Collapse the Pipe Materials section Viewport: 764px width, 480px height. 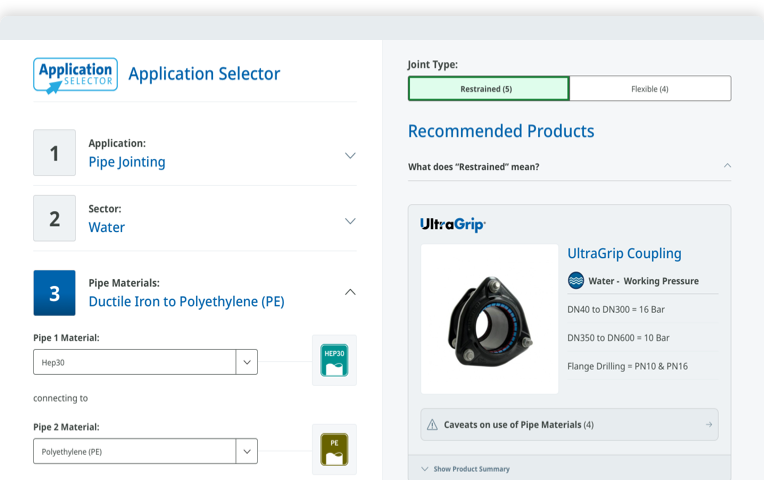(350, 292)
